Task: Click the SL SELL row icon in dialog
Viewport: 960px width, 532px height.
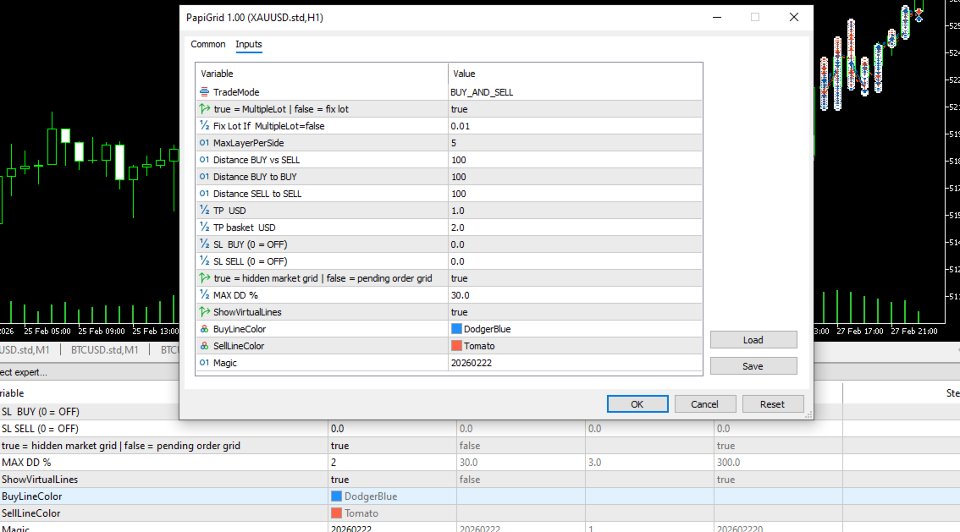Action: [x=204, y=261]
